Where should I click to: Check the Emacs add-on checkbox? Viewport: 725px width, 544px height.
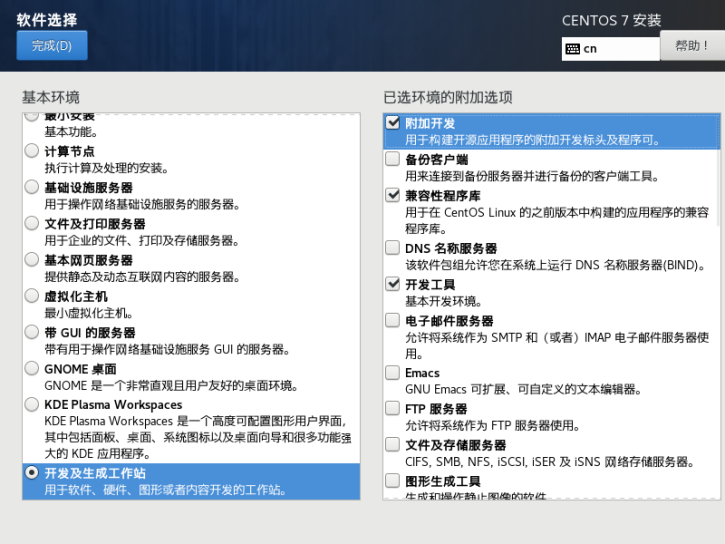click(393, 372)
